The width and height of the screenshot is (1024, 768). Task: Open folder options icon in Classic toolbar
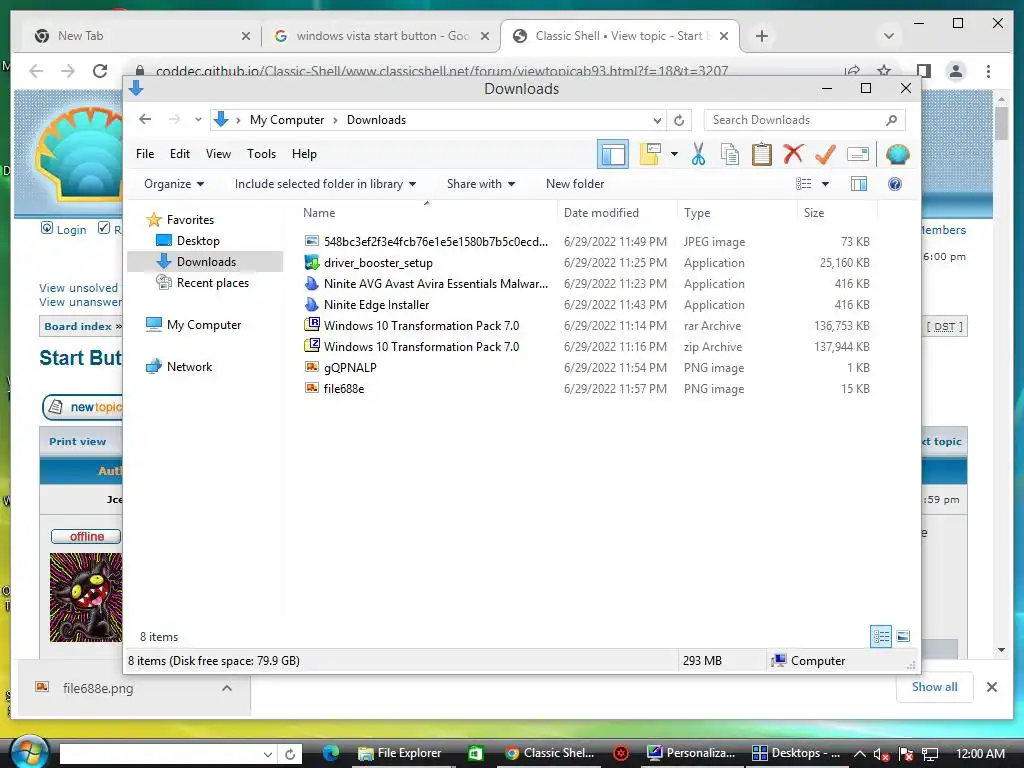coord(650,155)
